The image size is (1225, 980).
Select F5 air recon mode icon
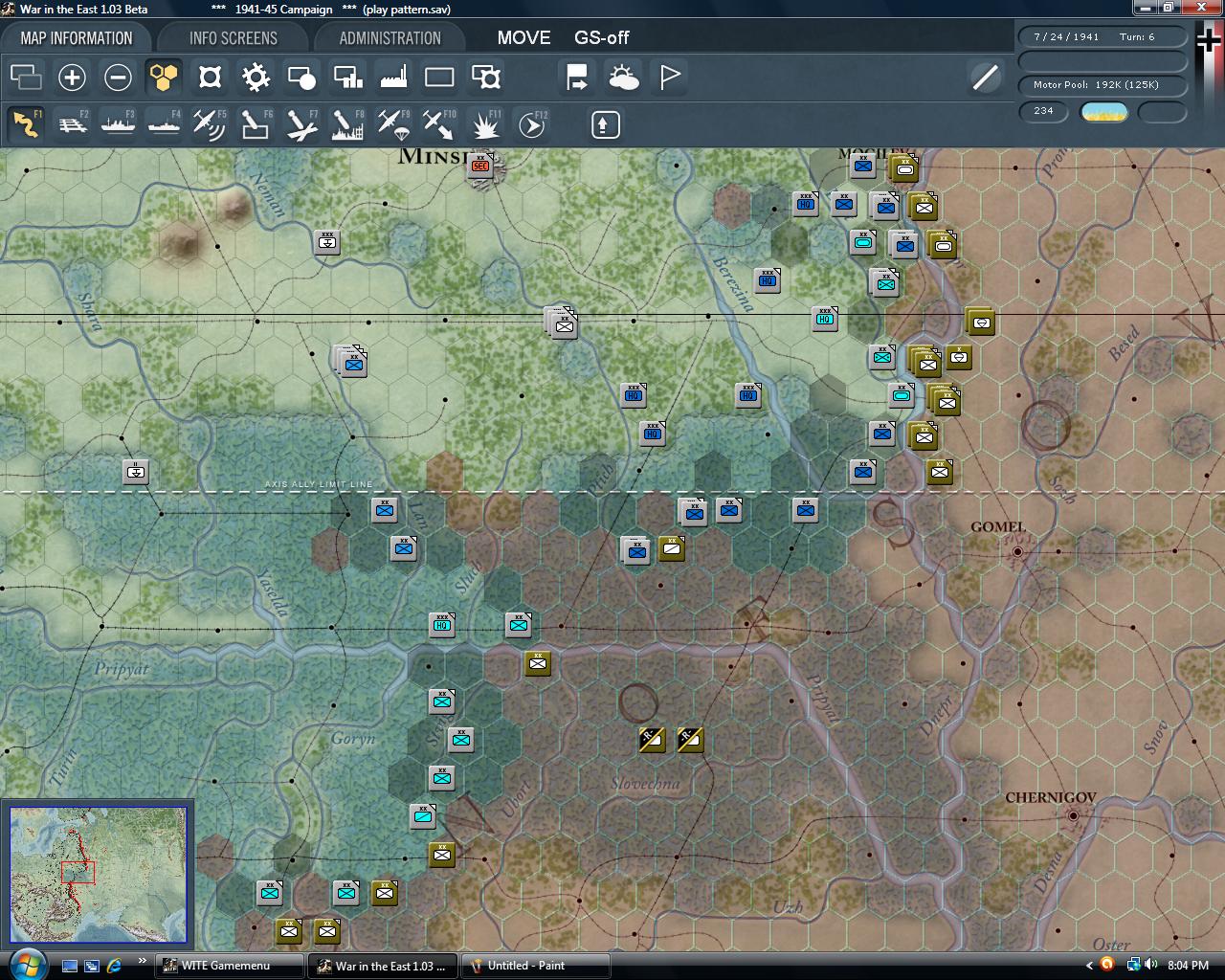click(210, 125)
